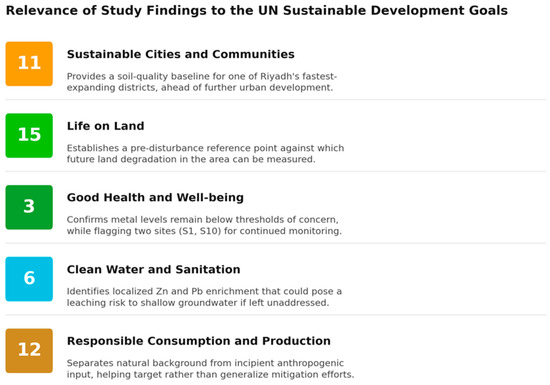The image size is (550, 385).
Task: Click the orange SDG 11 badge
Action: 29,64
